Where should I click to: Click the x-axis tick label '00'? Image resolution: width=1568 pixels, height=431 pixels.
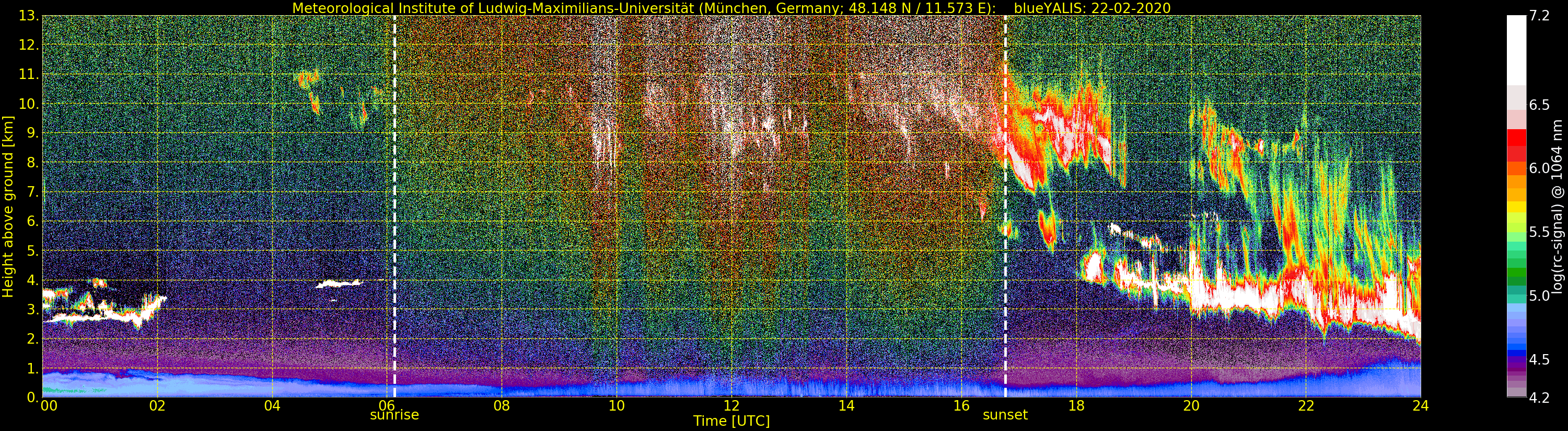coord(49,406)
